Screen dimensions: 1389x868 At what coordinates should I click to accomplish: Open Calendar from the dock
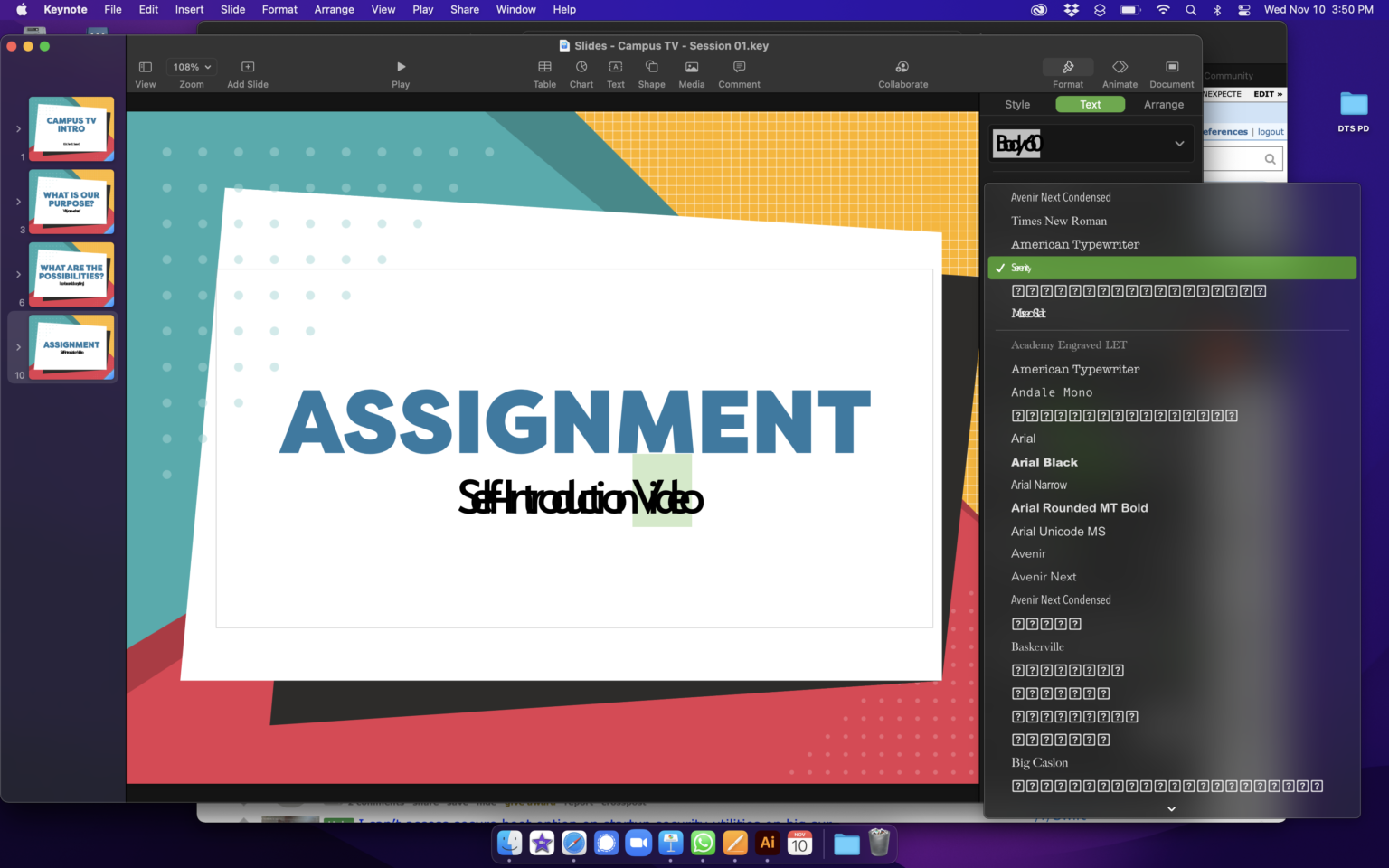(x=799, y=843)
